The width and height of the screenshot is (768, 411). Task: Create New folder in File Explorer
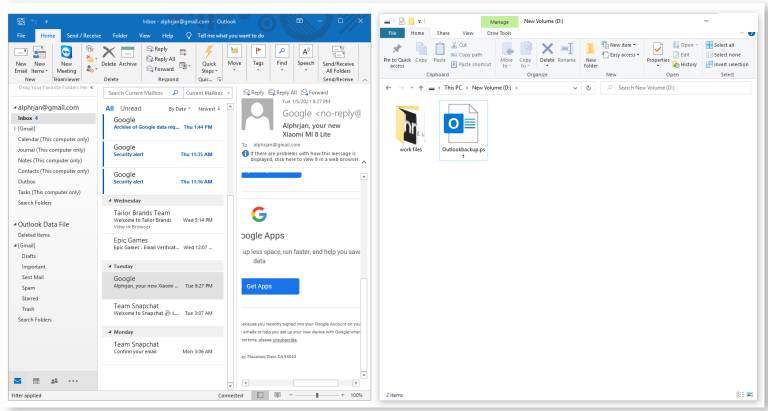click(x=591, y=55)
